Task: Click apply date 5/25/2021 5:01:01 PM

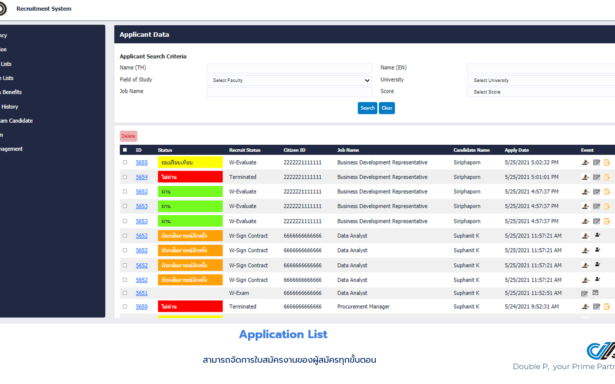Action: coord(531,177)
